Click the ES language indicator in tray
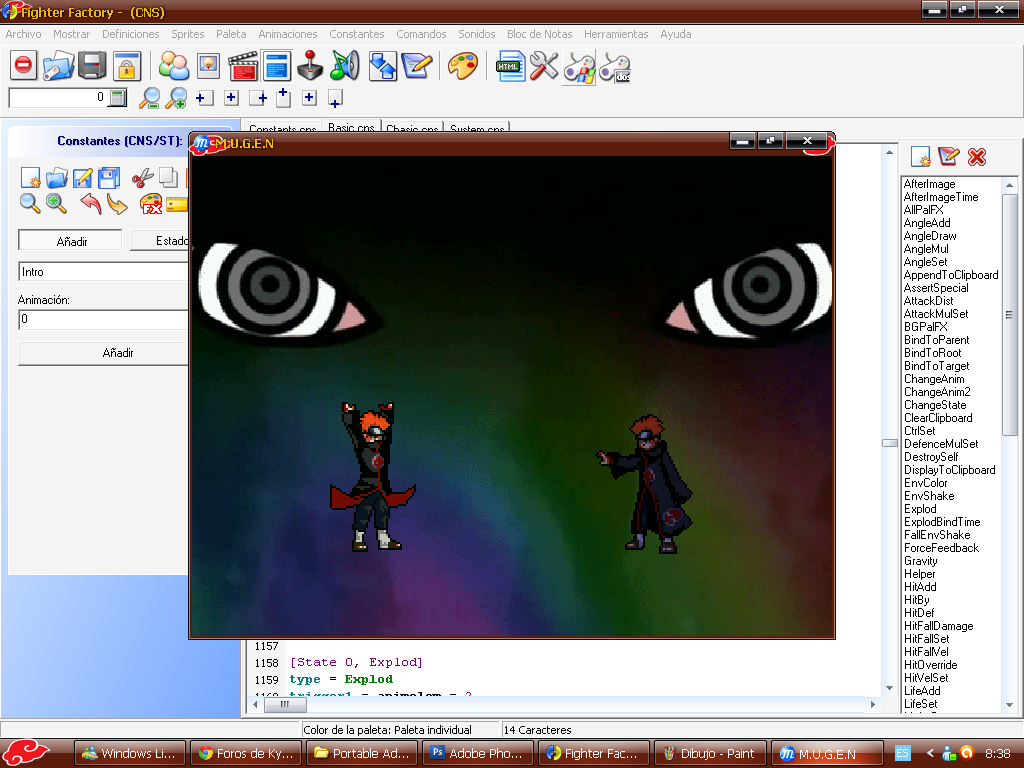 [x=902, y=754]
